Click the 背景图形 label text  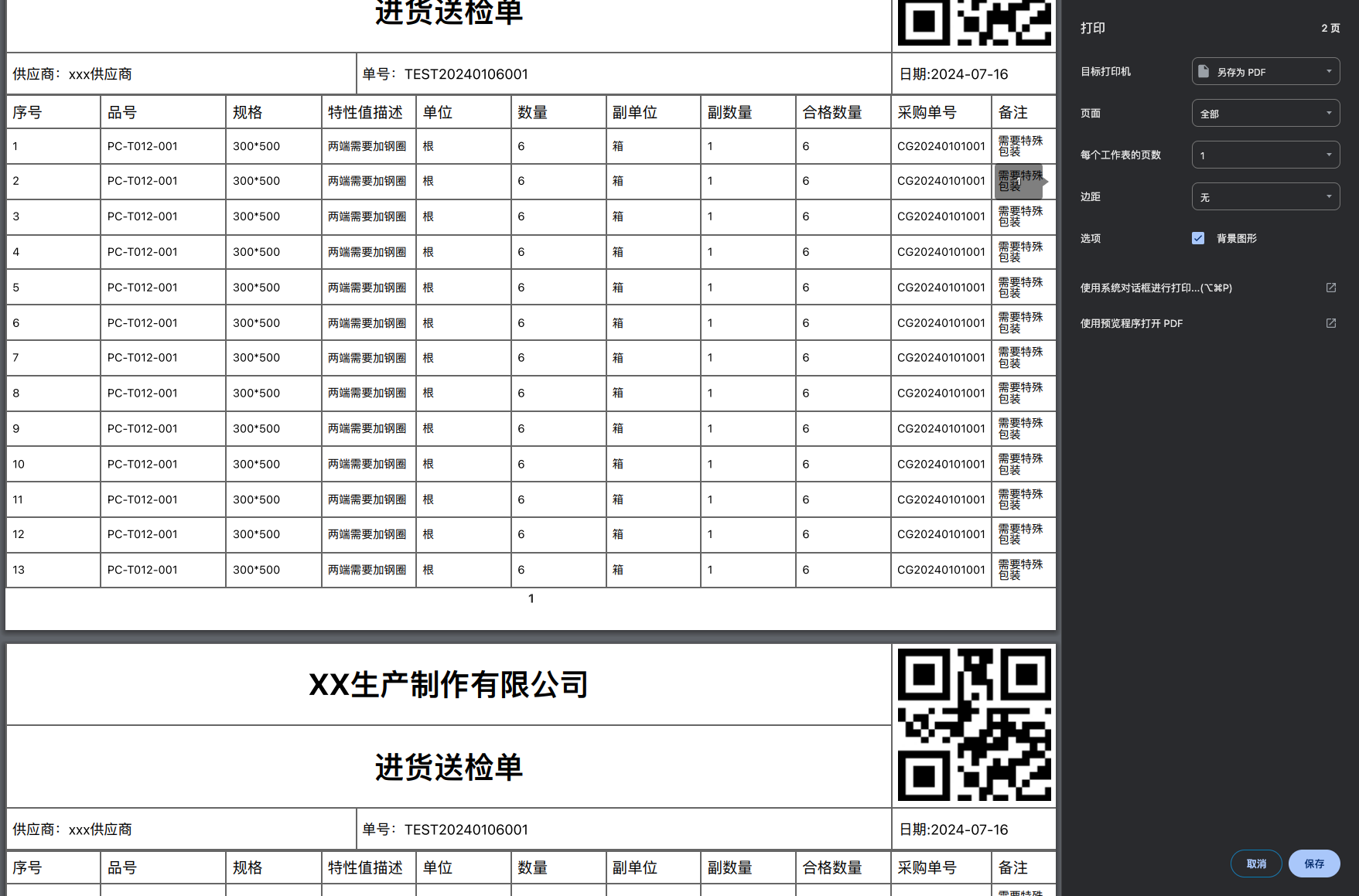coord(1236,238)
